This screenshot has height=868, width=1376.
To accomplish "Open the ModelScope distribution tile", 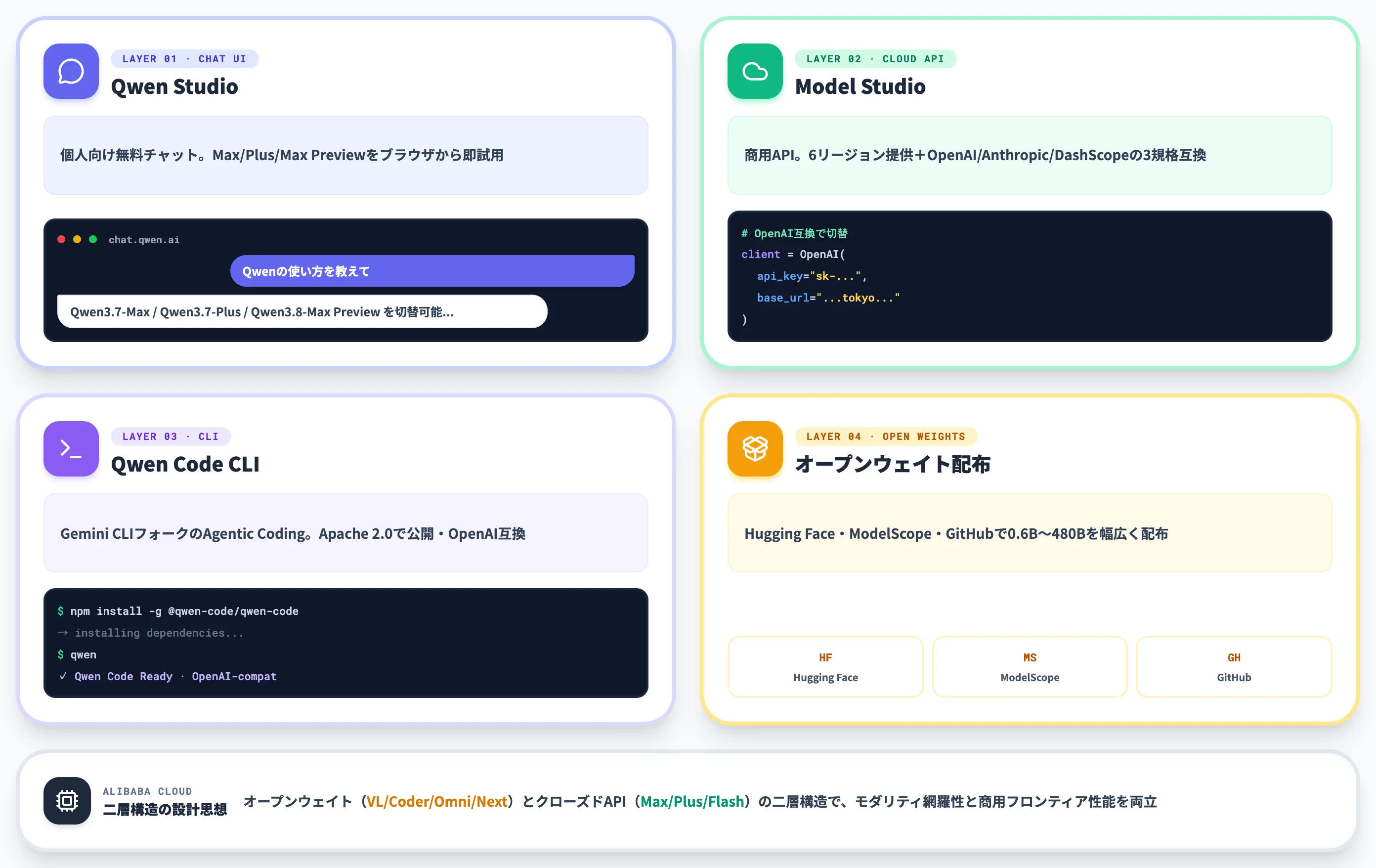I will 1030,667.
